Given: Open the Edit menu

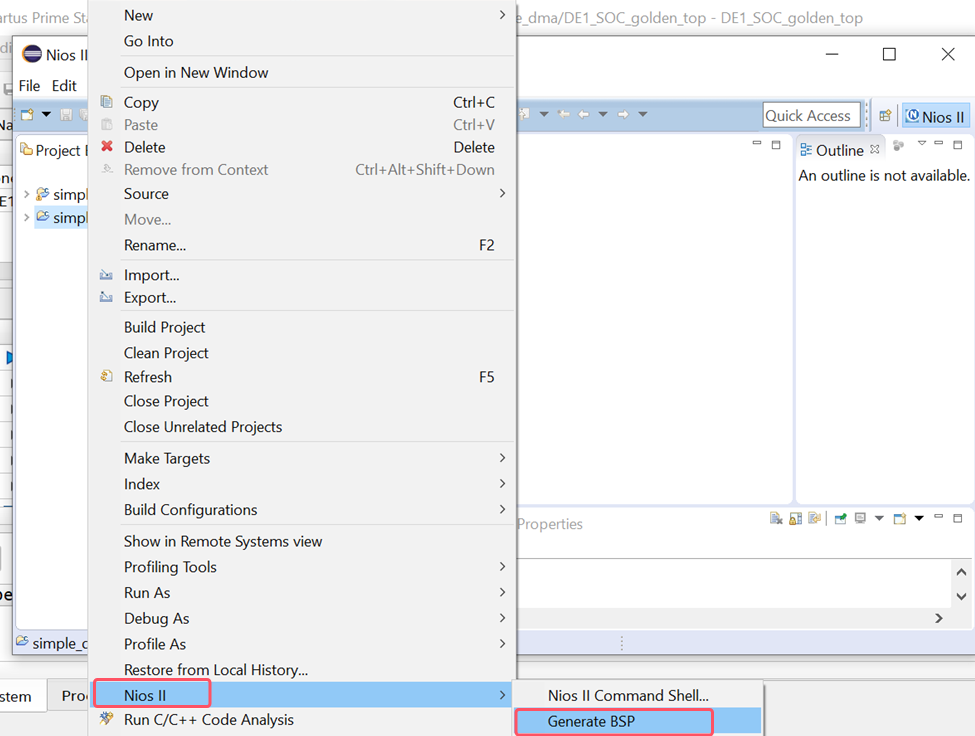Looking at the screenshot, I should pyautogui.click(x=64, y=86).
